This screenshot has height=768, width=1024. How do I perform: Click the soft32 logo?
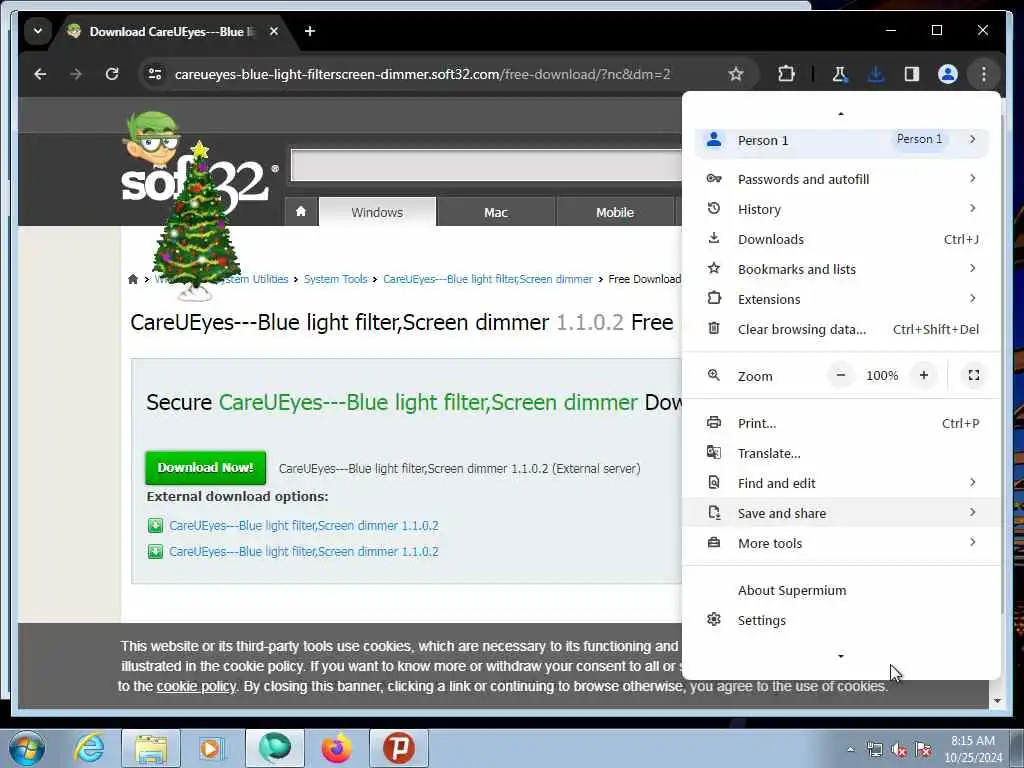(x=195, y=180)
